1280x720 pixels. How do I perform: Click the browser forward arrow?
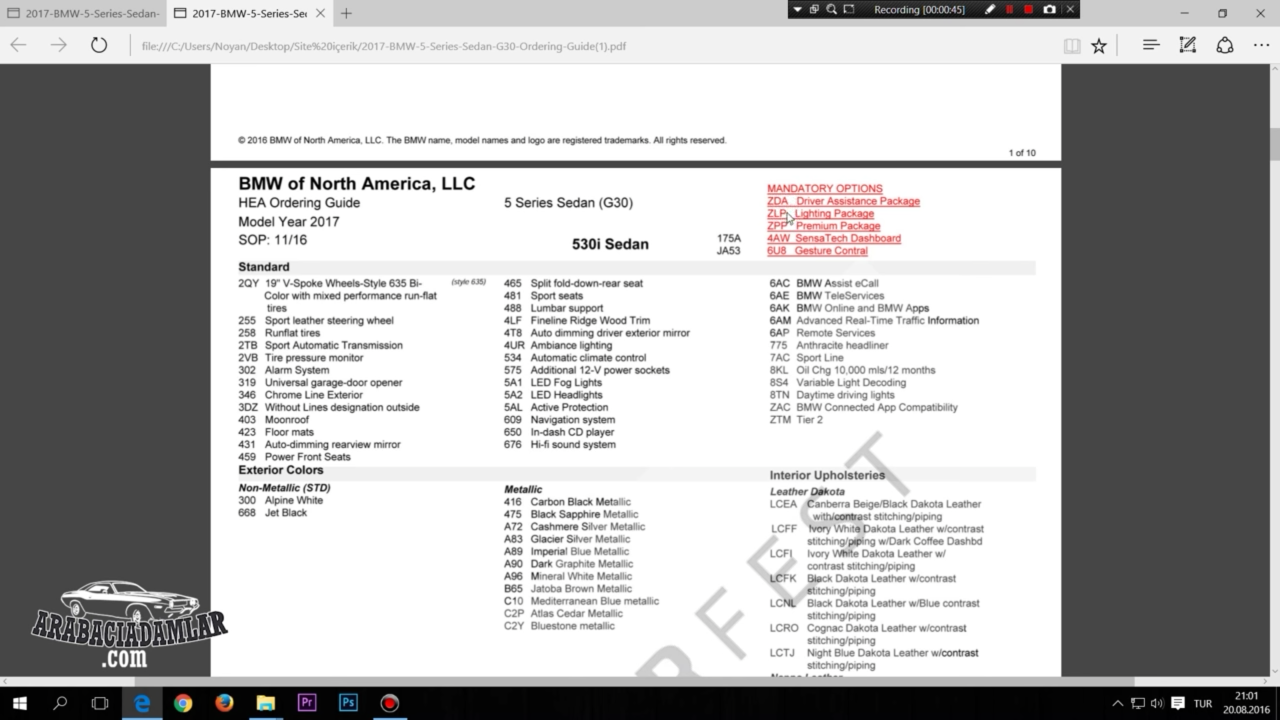tap(59, 45)
